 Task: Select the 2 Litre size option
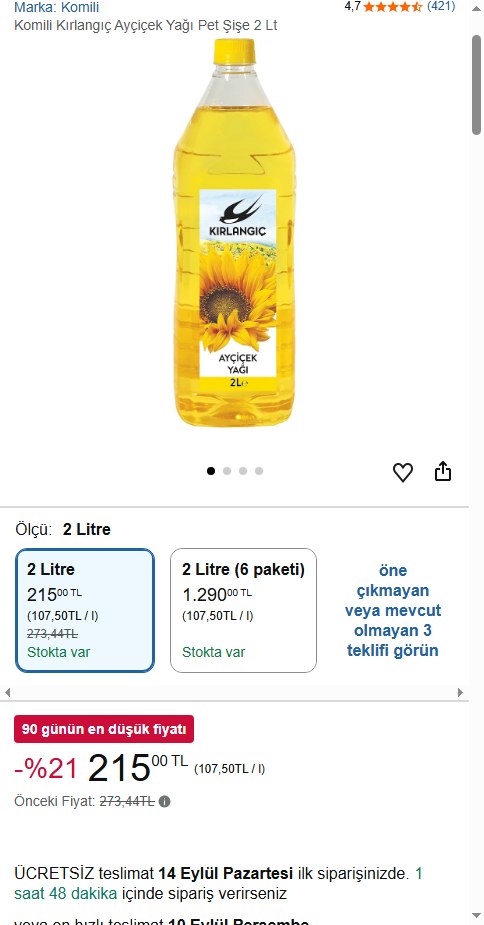pos(85,611)
